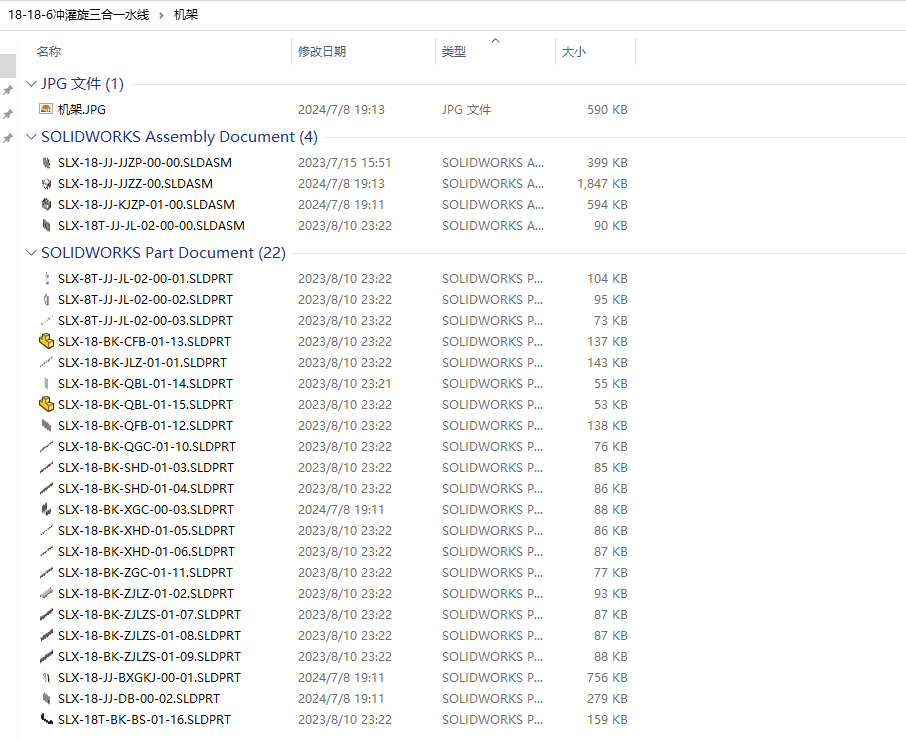The height and width of the screenshot is (741, 906).
Task: Collapse the JPG 文件 (1) group chevron
Action: pos(31,84)
